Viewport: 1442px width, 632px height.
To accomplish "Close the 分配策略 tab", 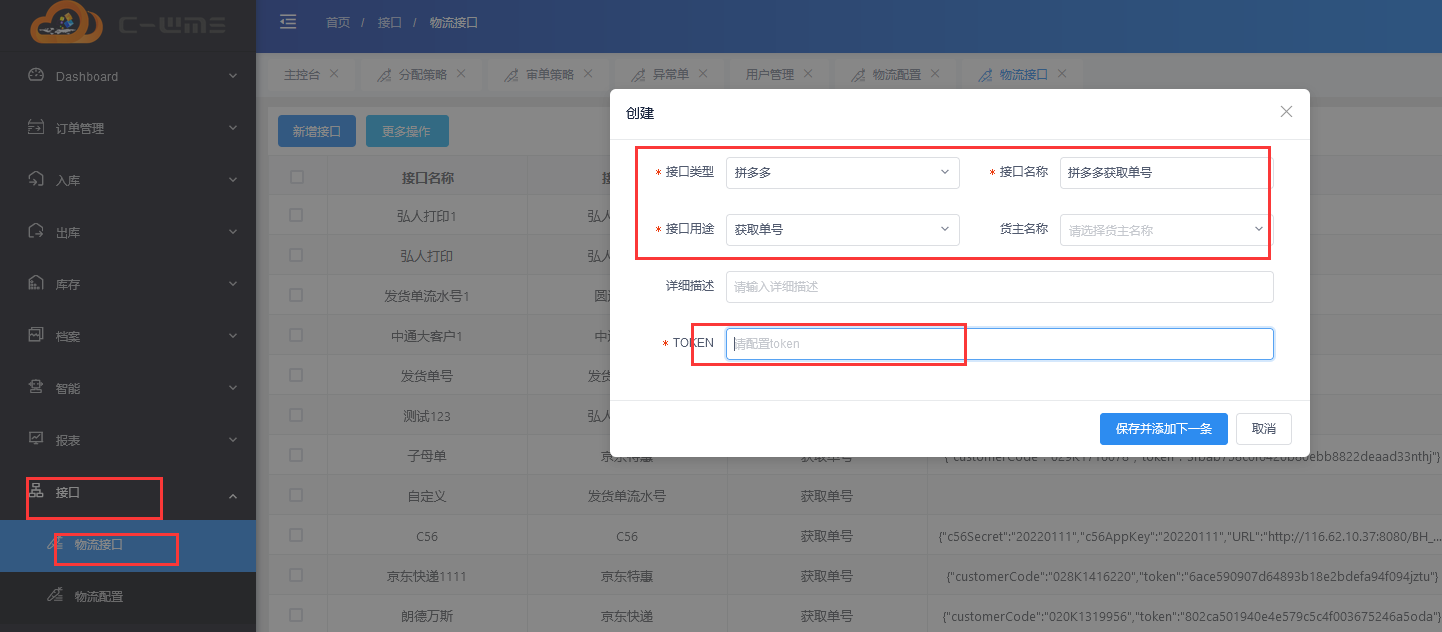I will [462, 73].
